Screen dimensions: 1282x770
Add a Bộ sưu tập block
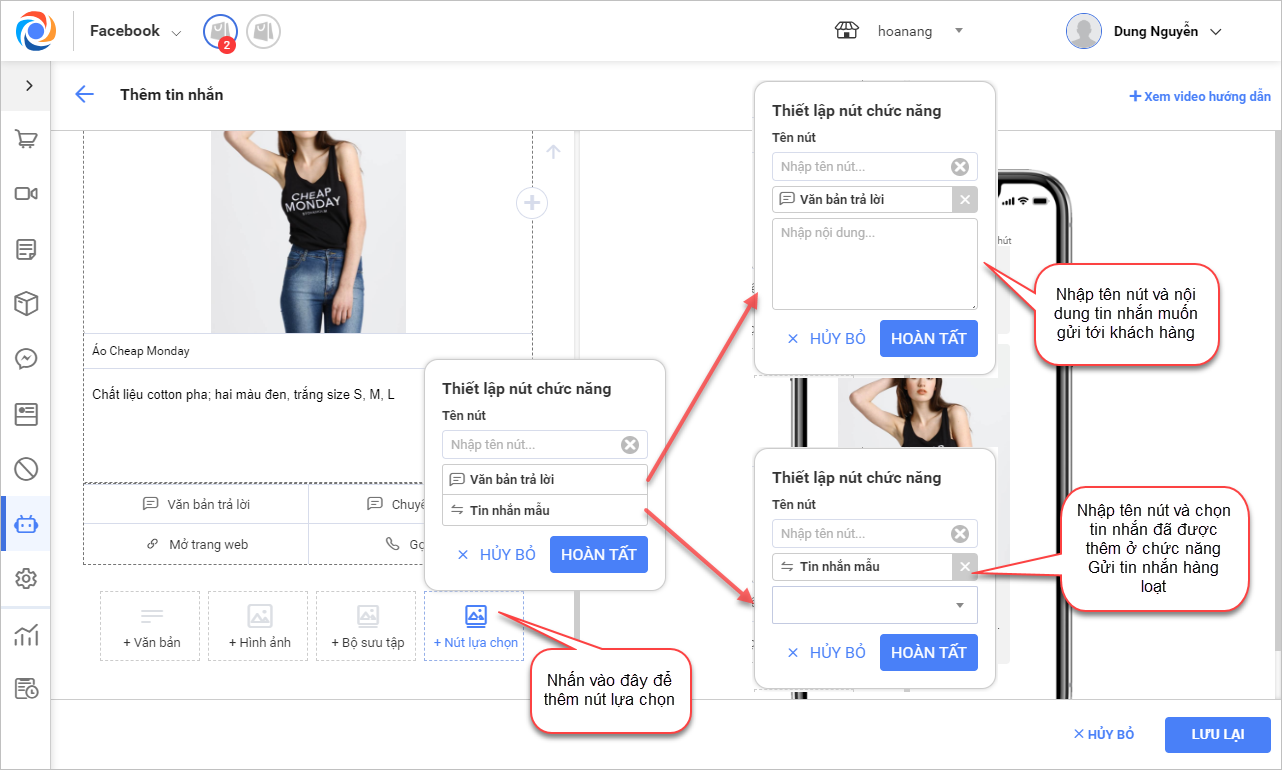click(366, 626)
